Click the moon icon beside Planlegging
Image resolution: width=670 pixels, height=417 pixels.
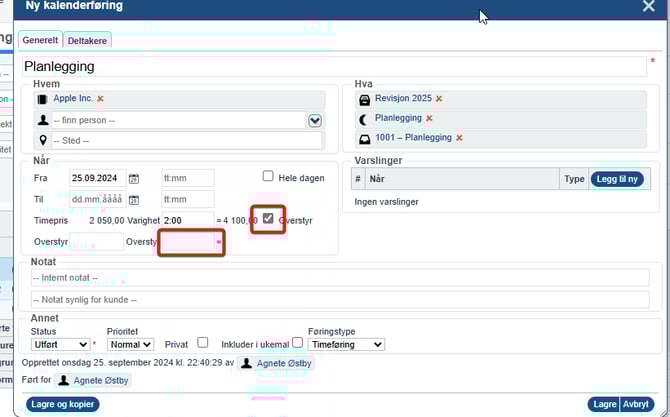pyautogui.click(x=365, y=118)
